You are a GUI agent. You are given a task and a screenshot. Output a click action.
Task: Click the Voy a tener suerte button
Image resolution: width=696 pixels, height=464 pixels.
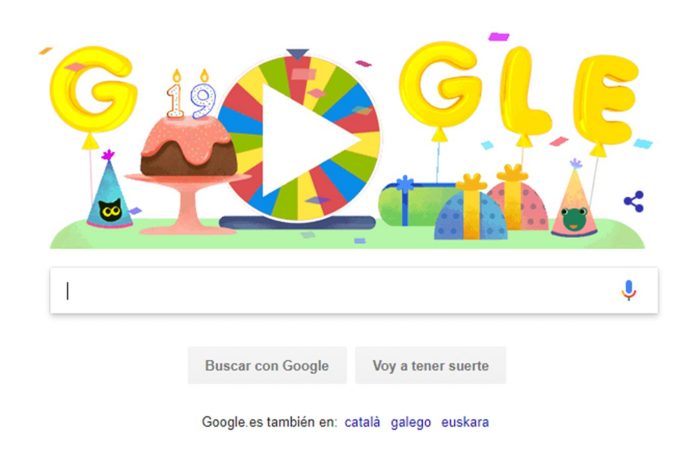(431, 365)
